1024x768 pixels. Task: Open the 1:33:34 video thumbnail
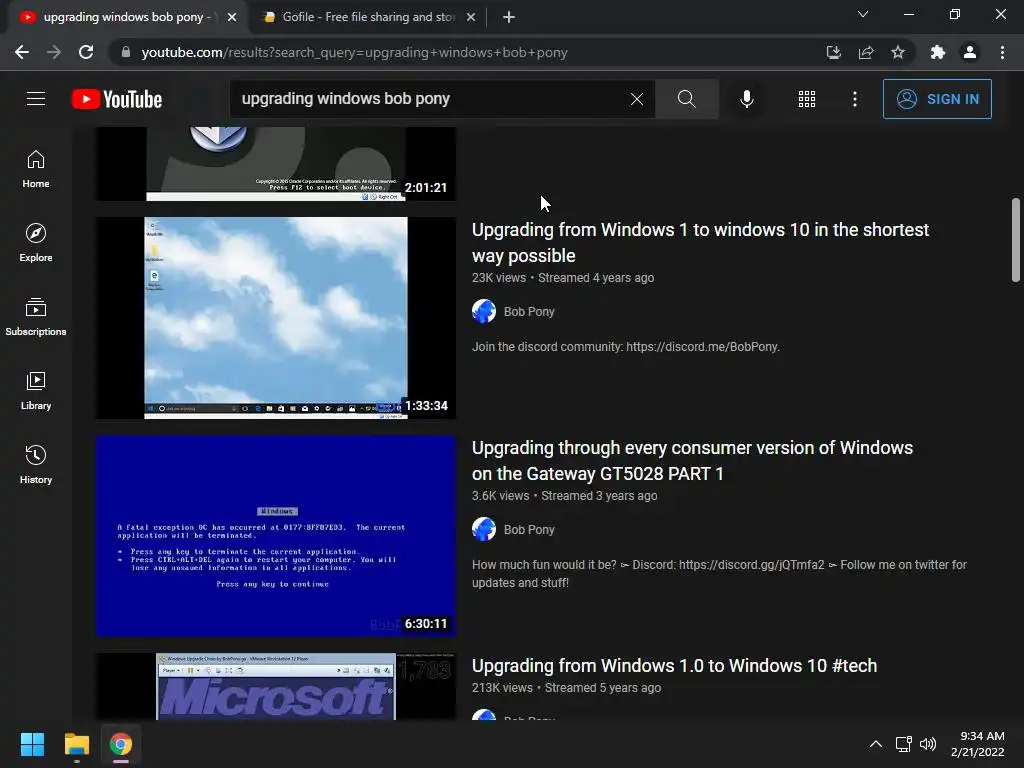tap(276, 318)
